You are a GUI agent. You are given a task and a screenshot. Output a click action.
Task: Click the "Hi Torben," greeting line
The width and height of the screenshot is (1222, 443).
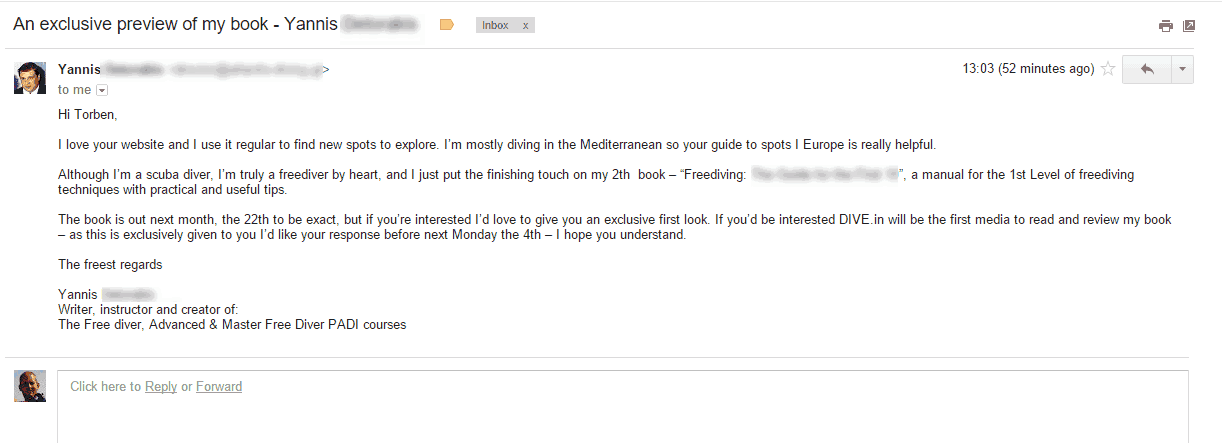pos(87,116)
